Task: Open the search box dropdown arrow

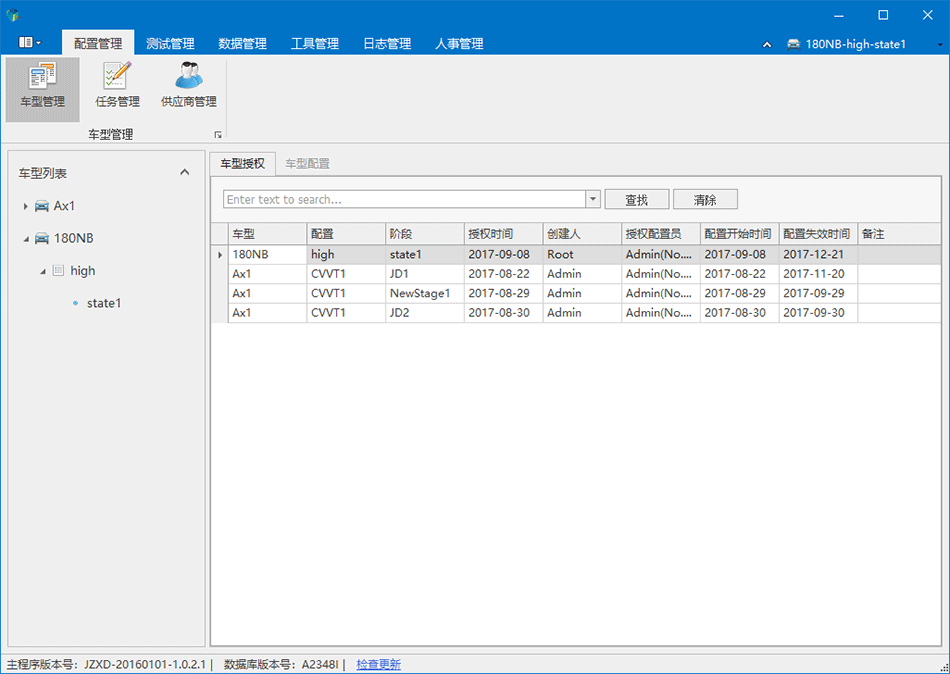Action: [x=593, y=199]
